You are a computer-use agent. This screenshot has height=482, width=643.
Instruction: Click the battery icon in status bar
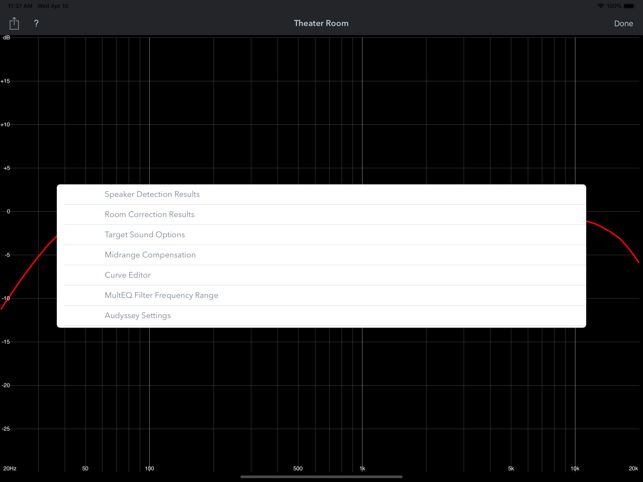coord(629,6)
